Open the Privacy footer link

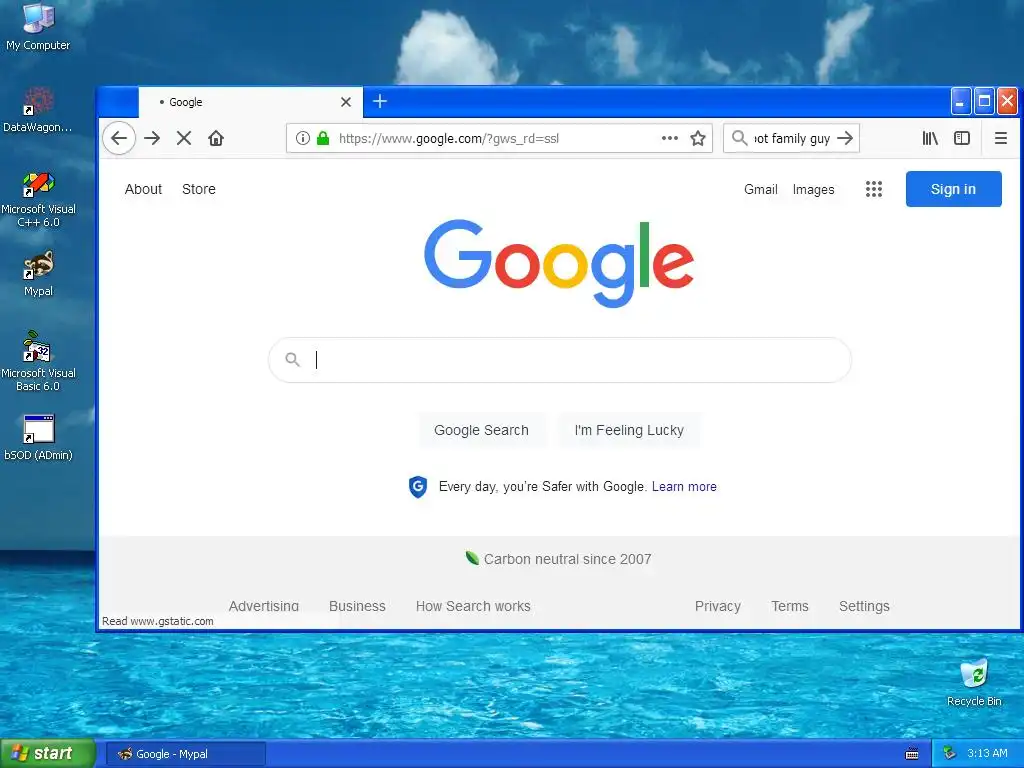pyautogui.click(x=718, y=606)
